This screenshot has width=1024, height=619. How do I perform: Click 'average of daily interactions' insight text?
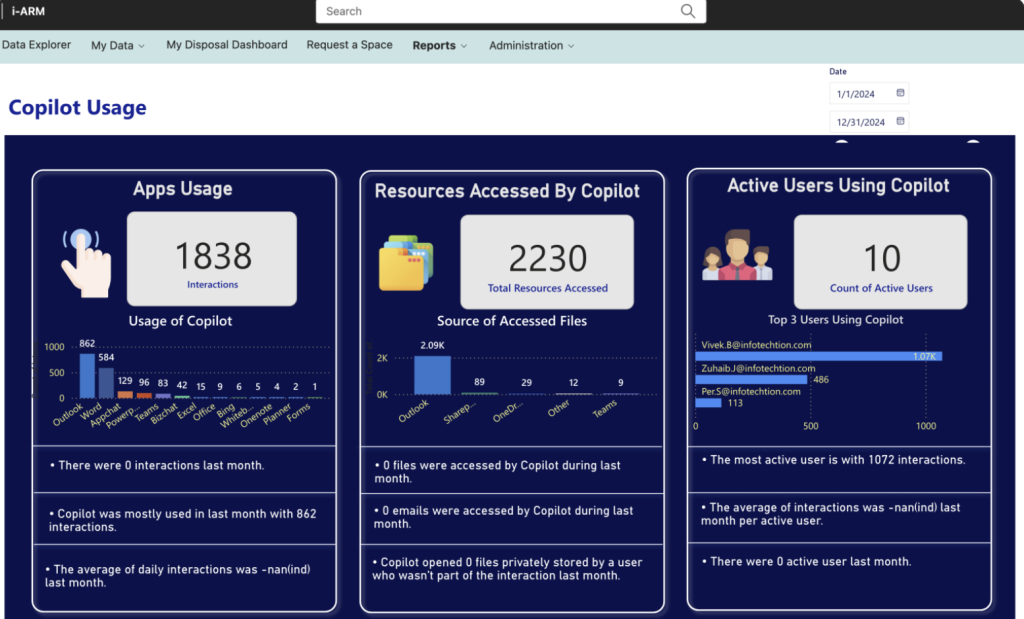coord(178,576)
